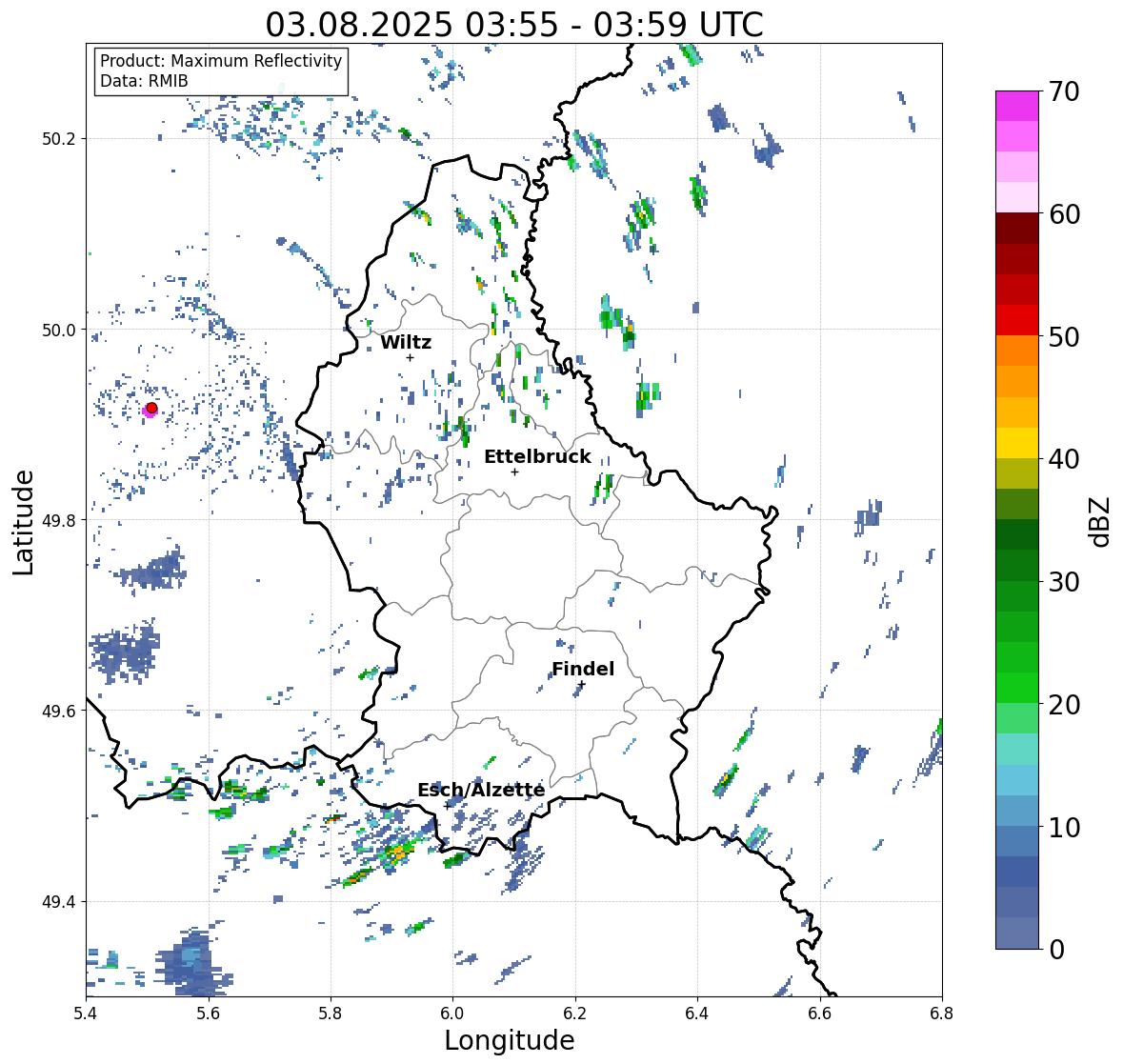This screenshot has width=1123, height=1064.
Task: Click the 50.0 latitude tick label
Action: point(61,331)
